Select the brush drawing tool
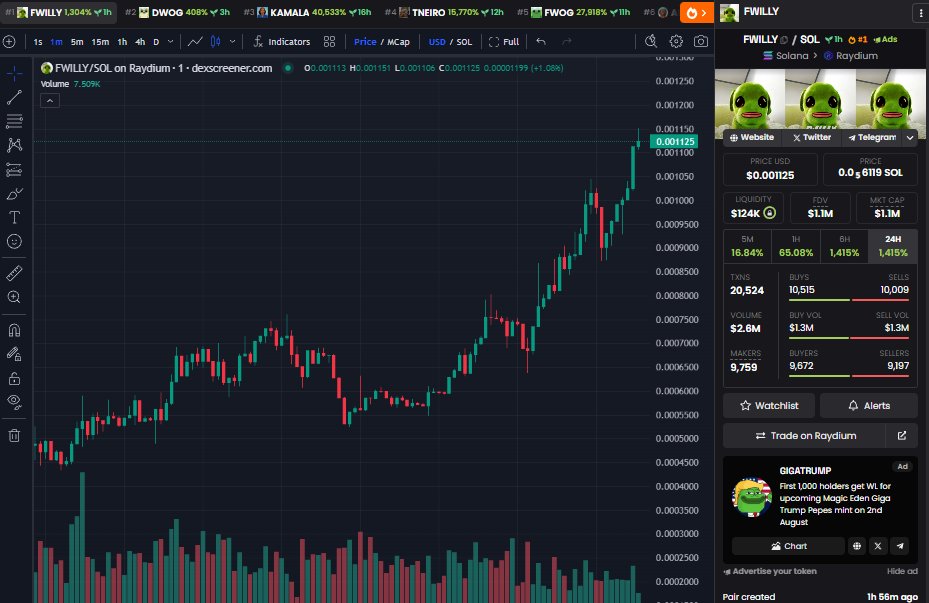 coord(14,194)
